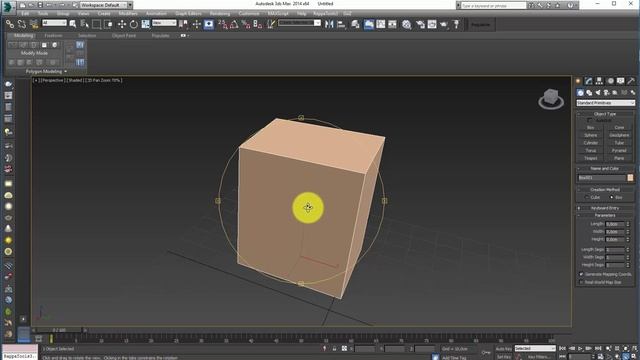The width and height of the screenshot is (640, 360).
Task: Select the Shapes category icon
Action: point(589,93)
